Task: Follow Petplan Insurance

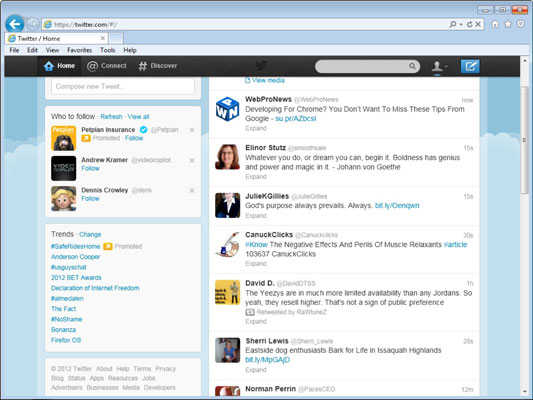Action: [x=134, y=138]
